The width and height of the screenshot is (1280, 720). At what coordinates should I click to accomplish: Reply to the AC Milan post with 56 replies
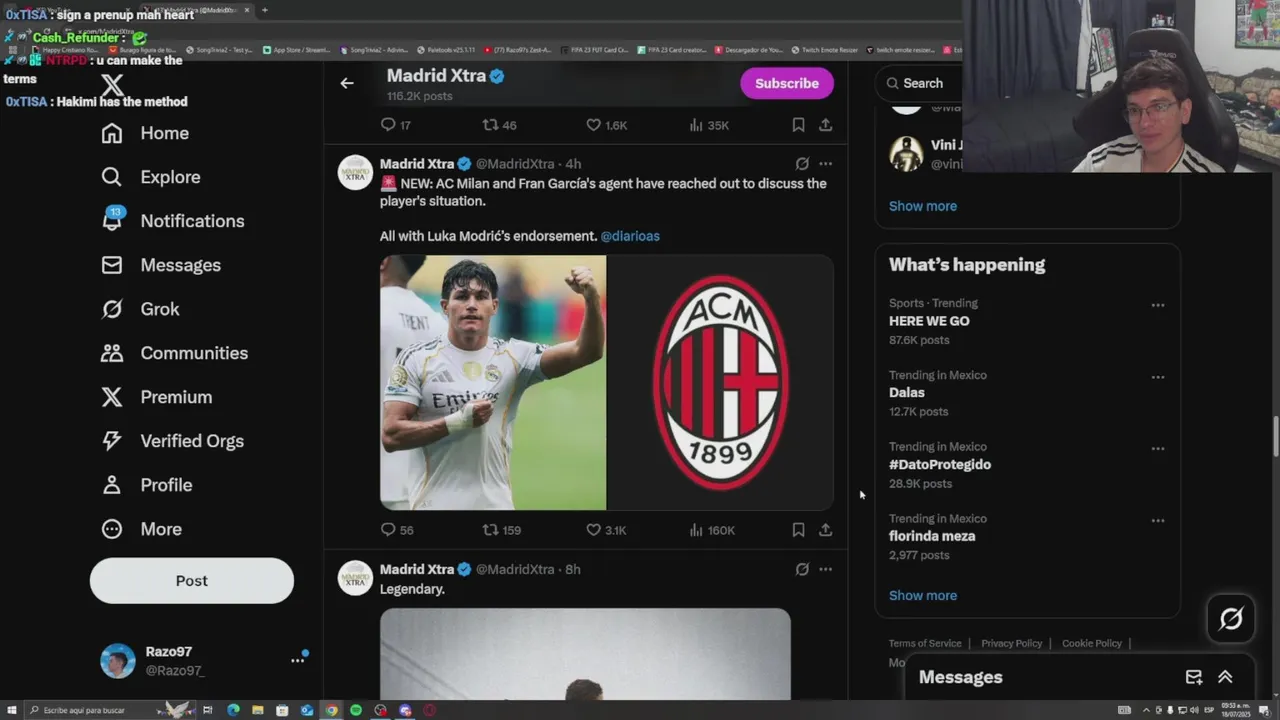pyautogui.click(x=397, y=530)
